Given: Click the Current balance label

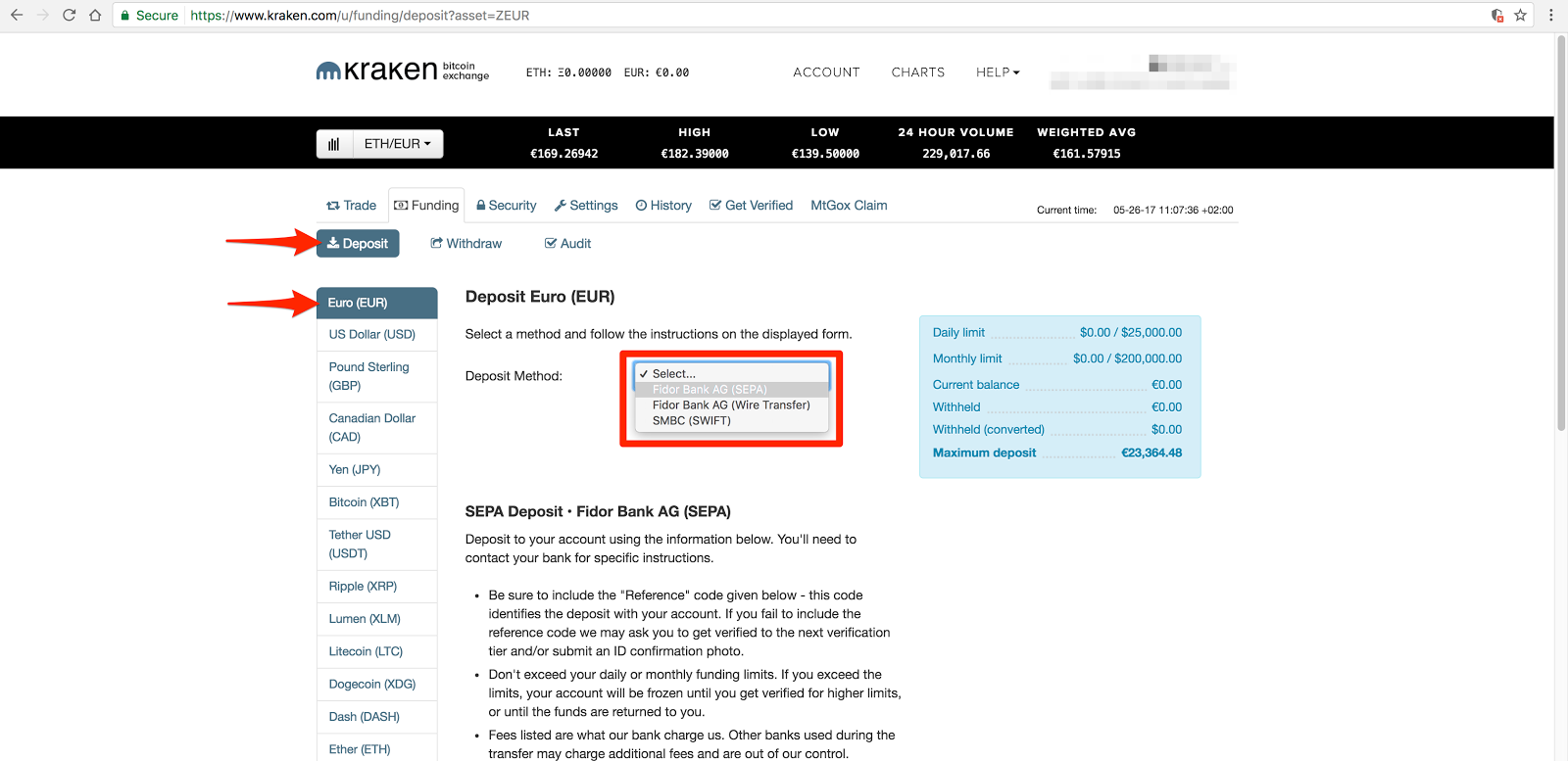Looking at the screenshot, I should (976, 385).
